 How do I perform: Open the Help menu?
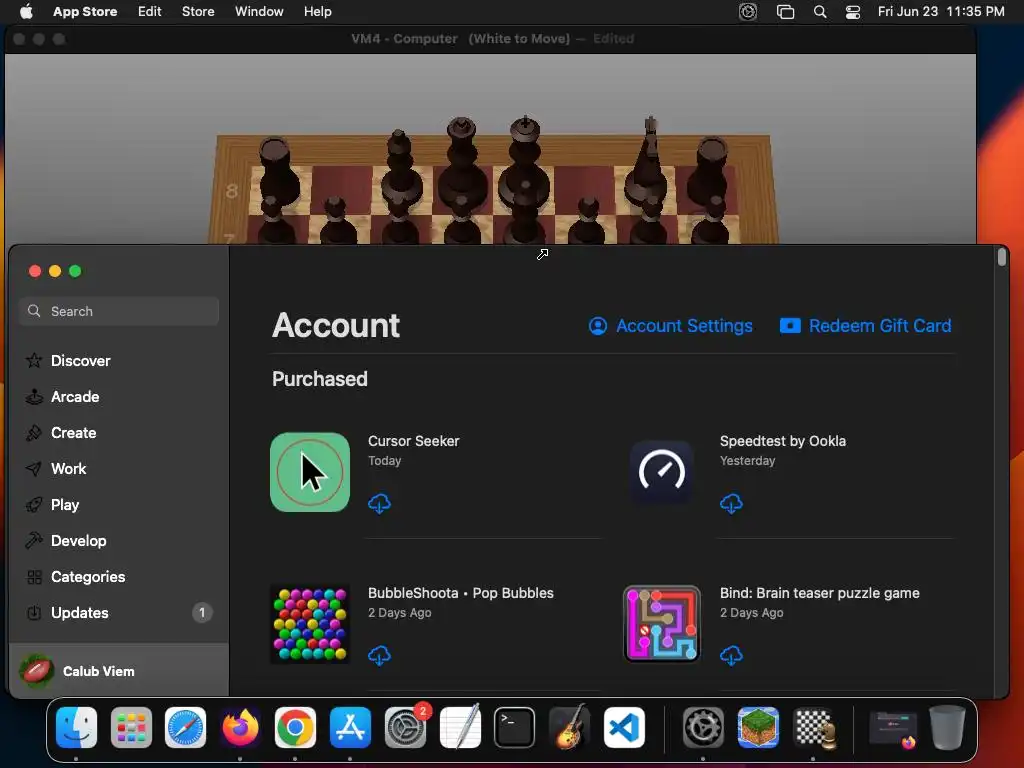pyautogui.click(x=317, y=11)
